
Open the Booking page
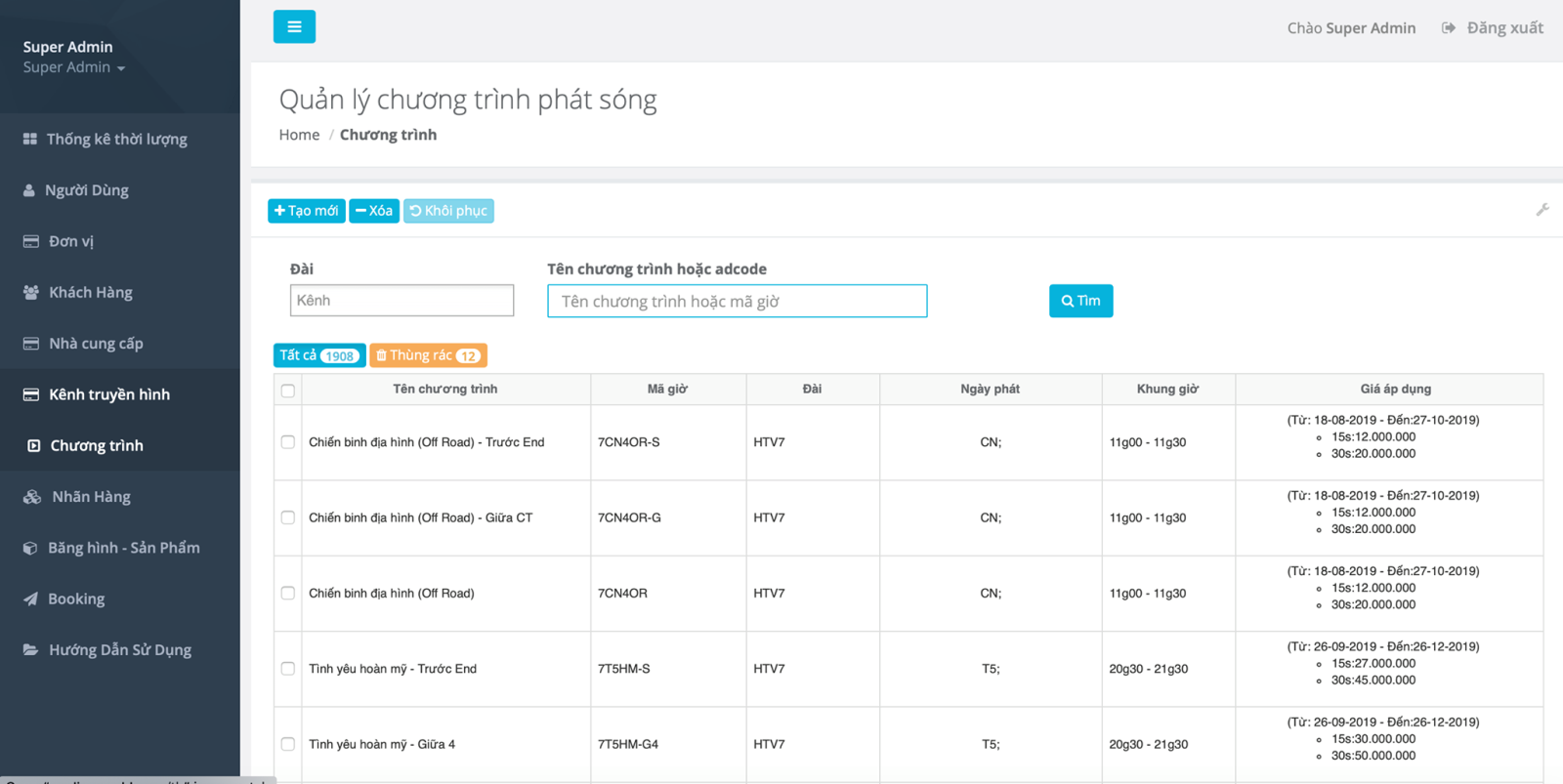point(76,599)
